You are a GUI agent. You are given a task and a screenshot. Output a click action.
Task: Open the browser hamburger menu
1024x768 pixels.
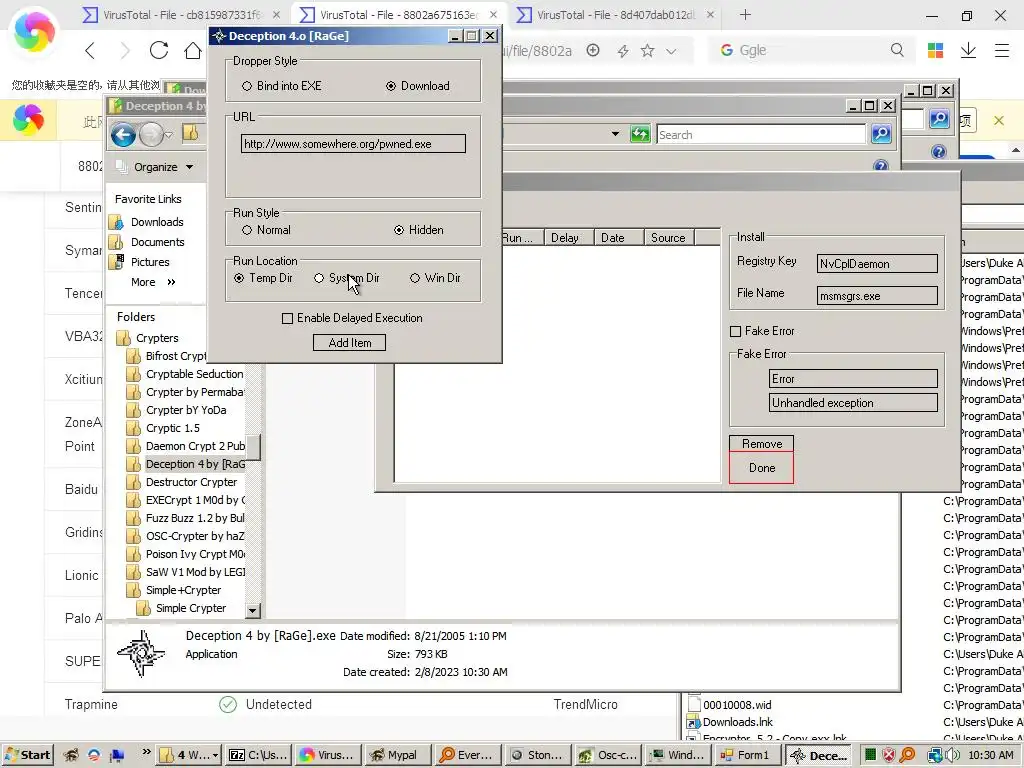click(x=1002, y=50)
